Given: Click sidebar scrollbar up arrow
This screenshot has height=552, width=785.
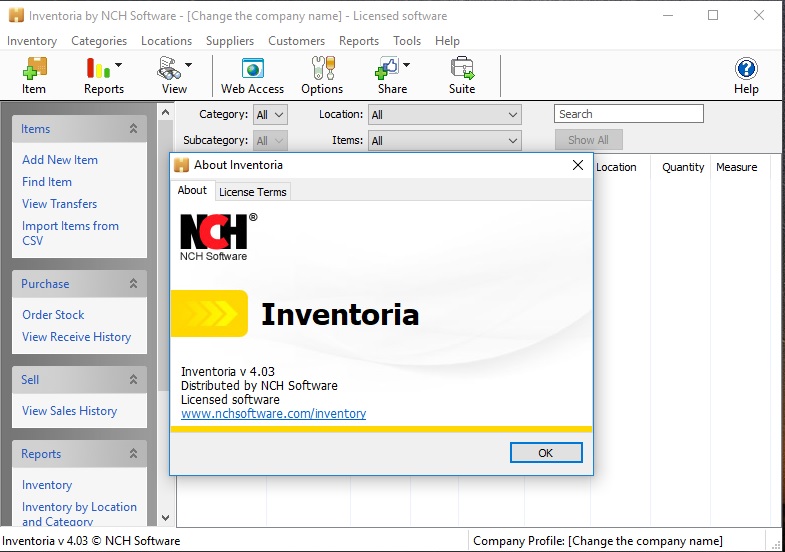Looking at the screenshot, I should coord(166,113).
